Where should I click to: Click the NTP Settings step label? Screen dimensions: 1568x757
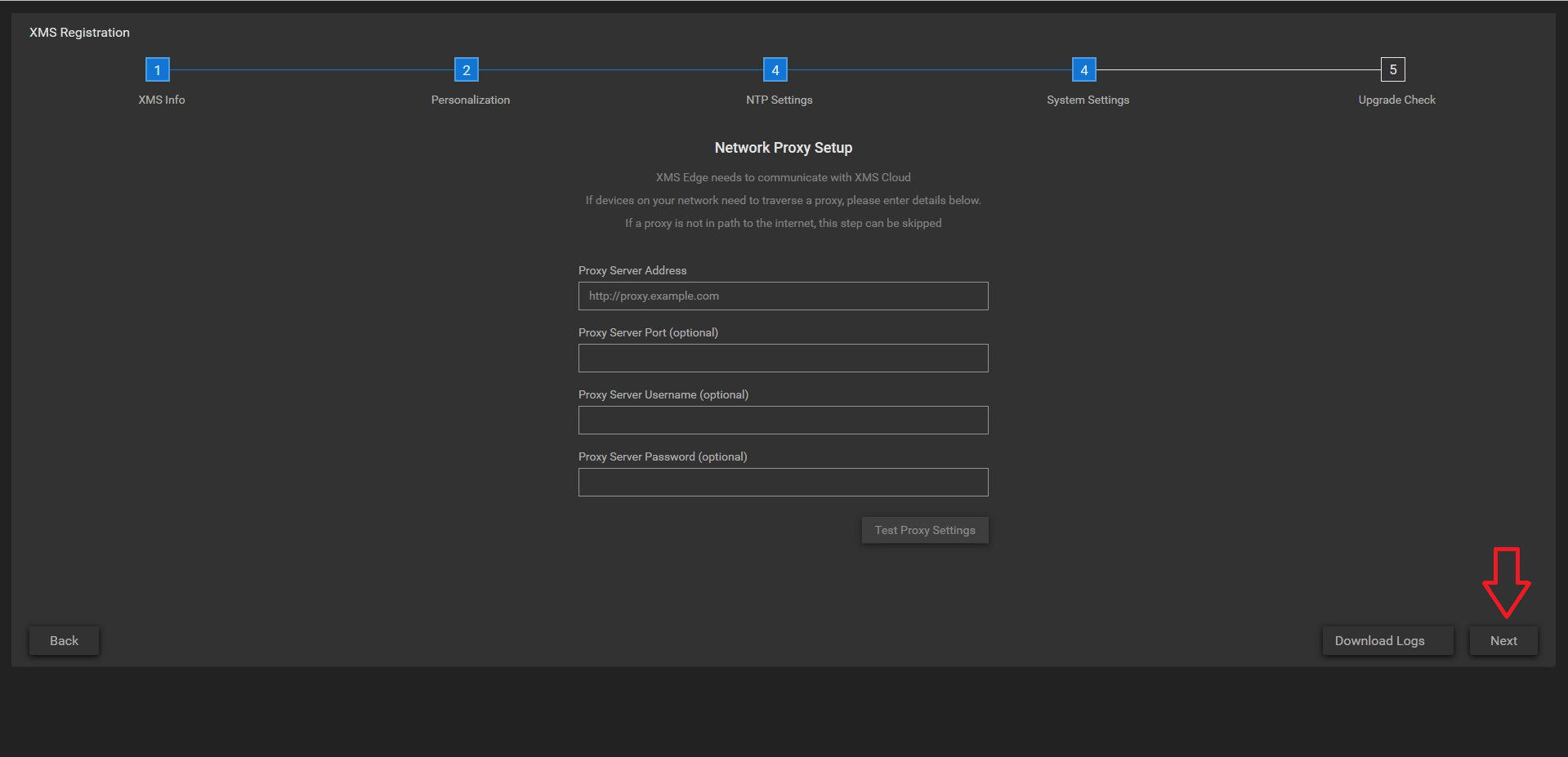[780, 100]
